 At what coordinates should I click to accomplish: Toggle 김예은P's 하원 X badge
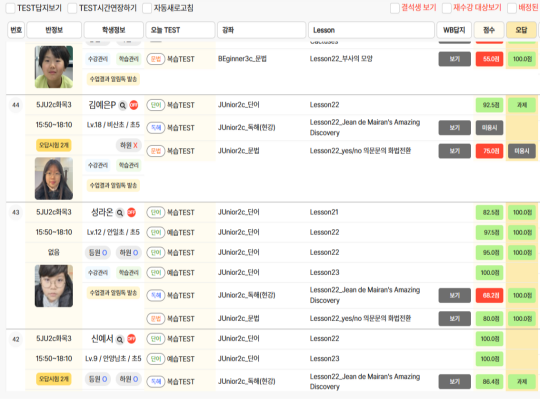129,145
